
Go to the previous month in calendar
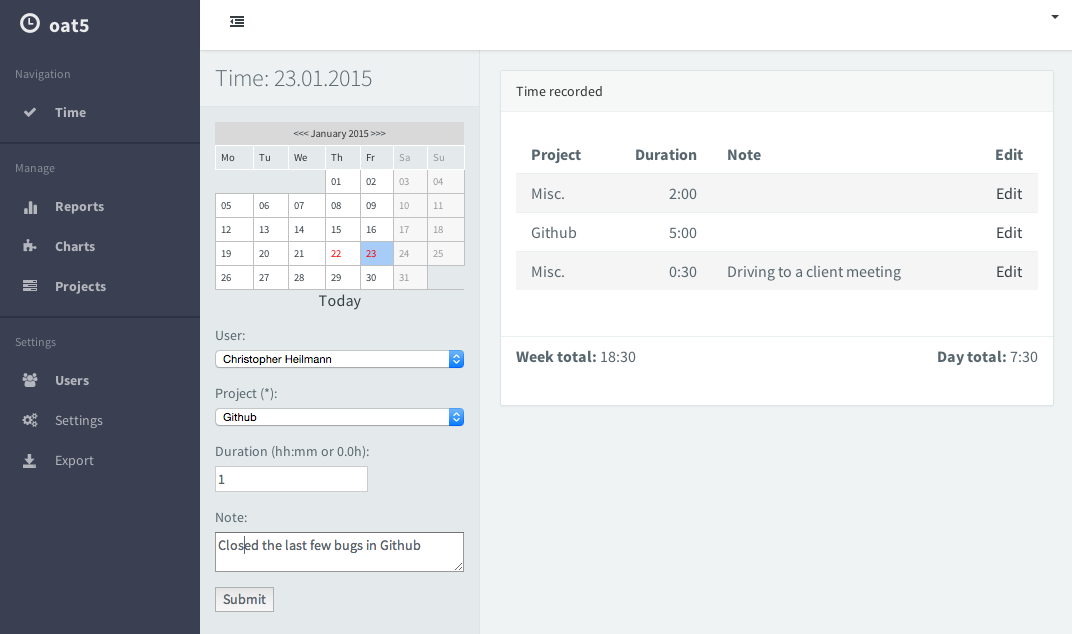click(300, 133)
